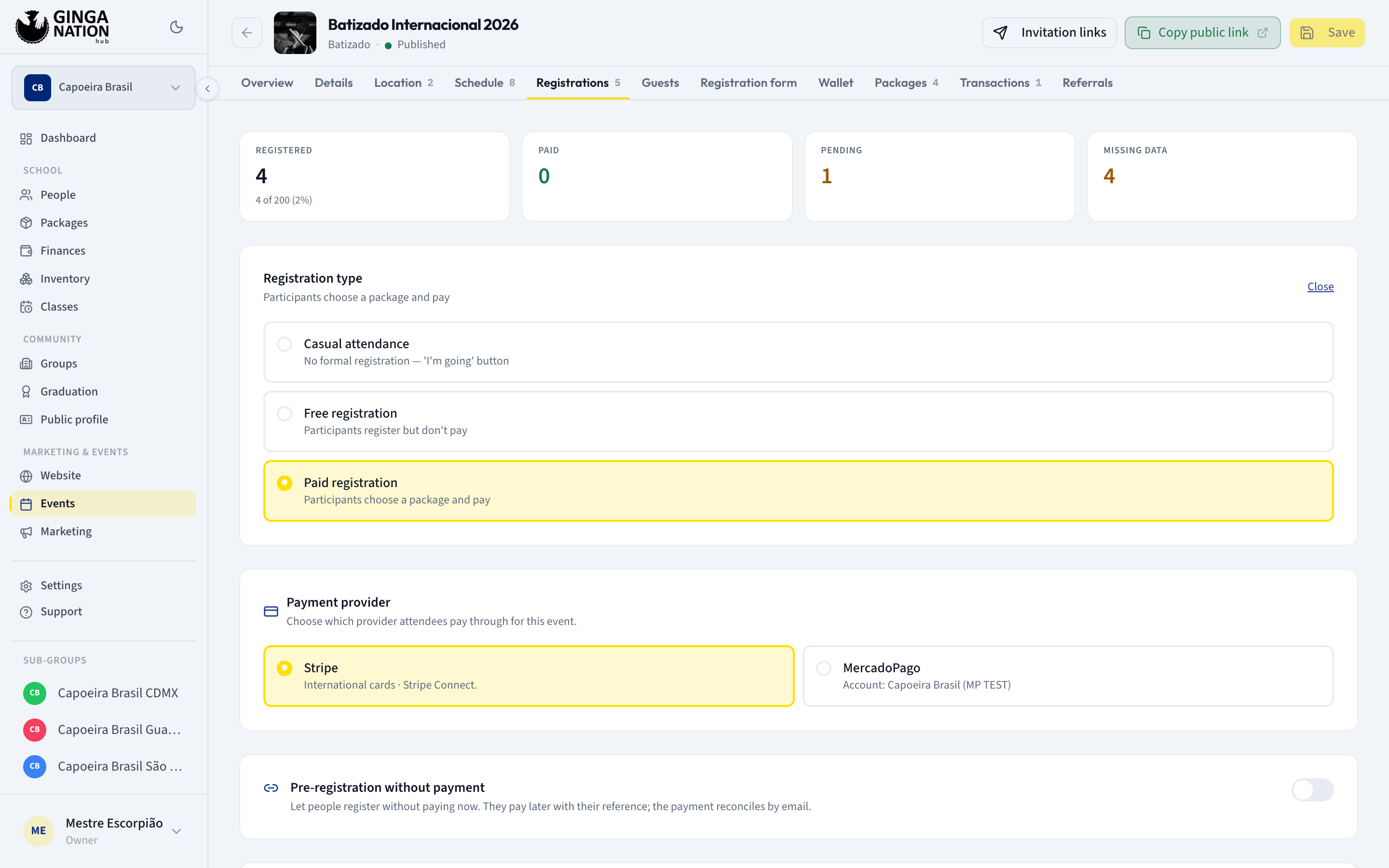The height and width of the screenshot is (868, 1389).
Task: Go to the Registration form tab
Action: [749, 82]
